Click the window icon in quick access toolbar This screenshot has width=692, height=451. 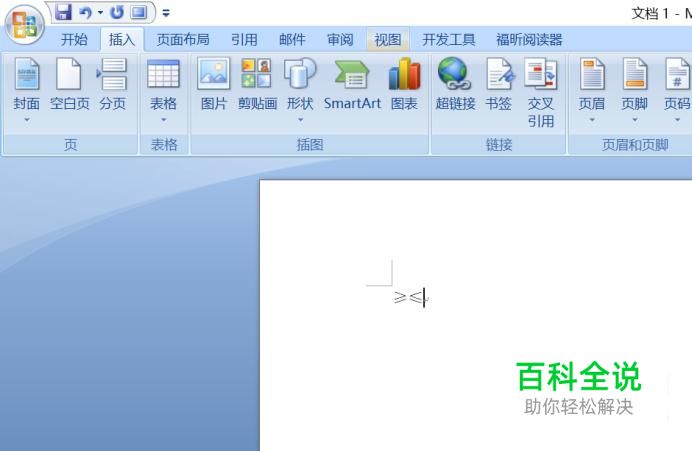pyautogui.click(x=139, y=12)
